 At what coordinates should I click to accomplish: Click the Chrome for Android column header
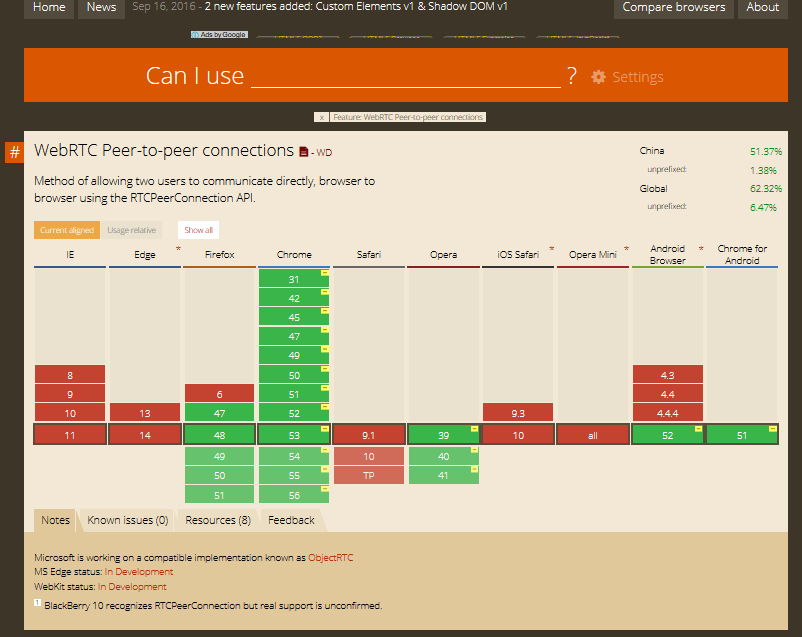(x=742, y=254)
